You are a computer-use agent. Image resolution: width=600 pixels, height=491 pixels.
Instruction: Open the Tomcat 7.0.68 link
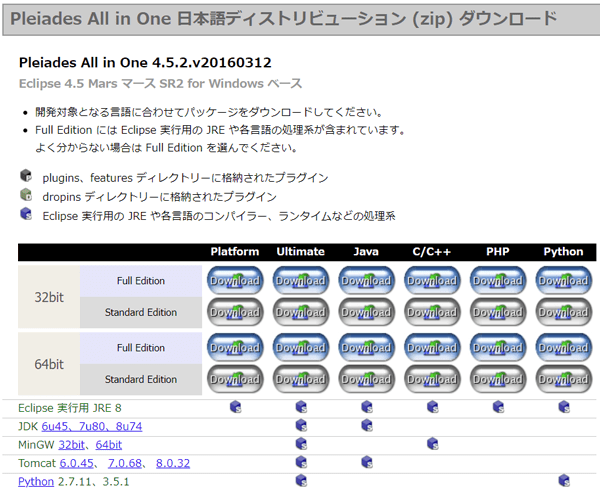click(x=125, y=463)
